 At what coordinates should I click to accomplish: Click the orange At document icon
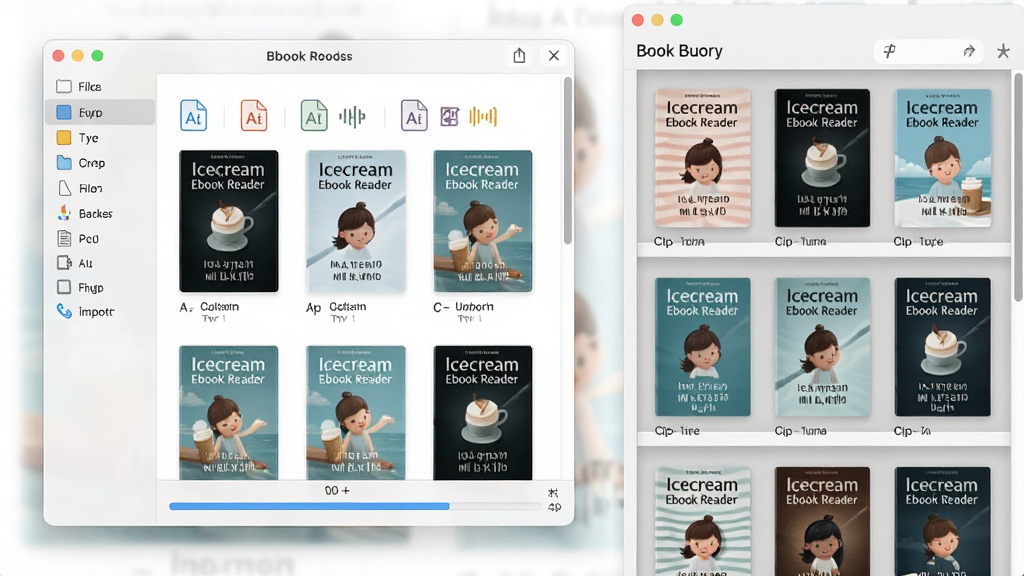coord(254,116)
